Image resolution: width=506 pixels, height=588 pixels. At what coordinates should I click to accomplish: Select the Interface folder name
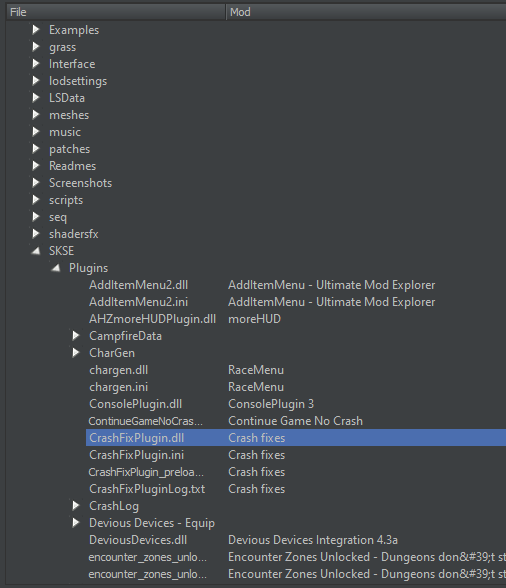(72, 64)
